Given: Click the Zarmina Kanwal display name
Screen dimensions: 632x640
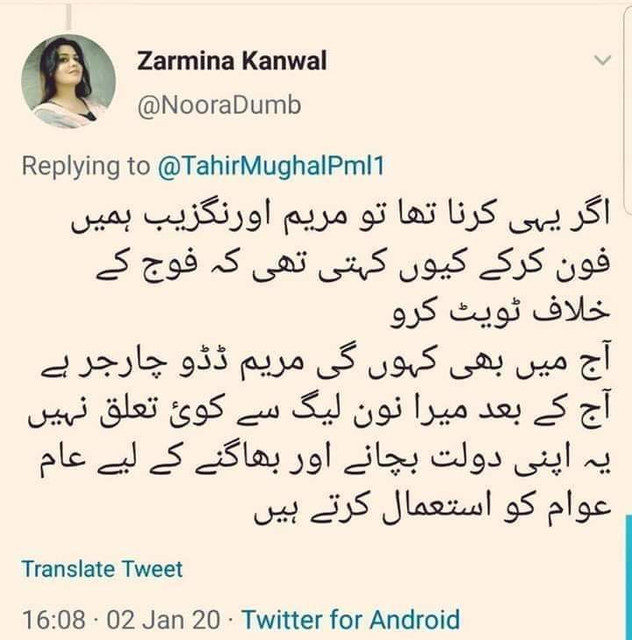Looking at the screenshot, I should pyautogui.click(x=231, y=61).
